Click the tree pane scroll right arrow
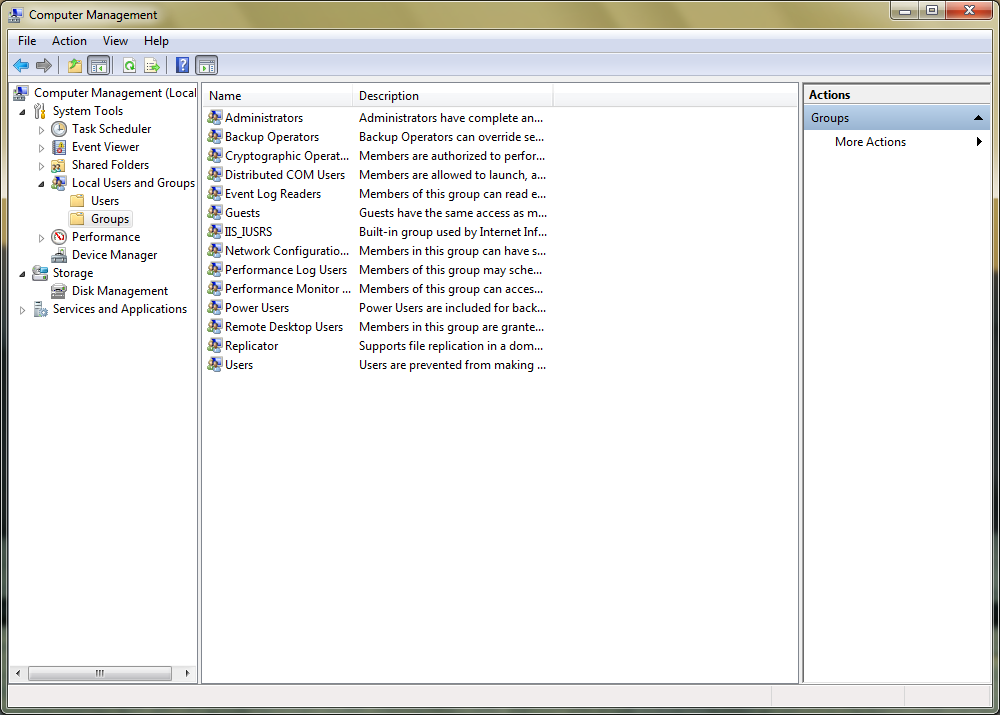 click(x=187, y=673)
